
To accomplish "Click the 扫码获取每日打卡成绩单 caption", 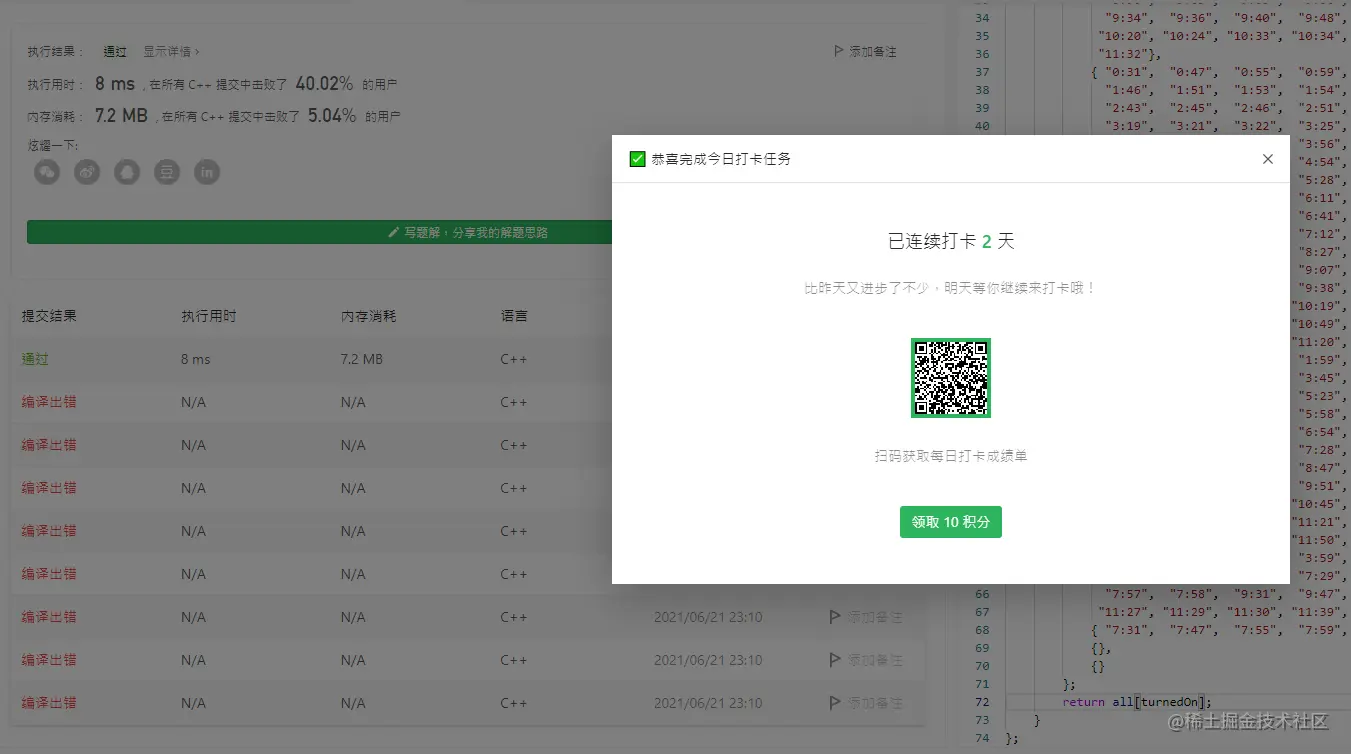I will pos(951,456).
